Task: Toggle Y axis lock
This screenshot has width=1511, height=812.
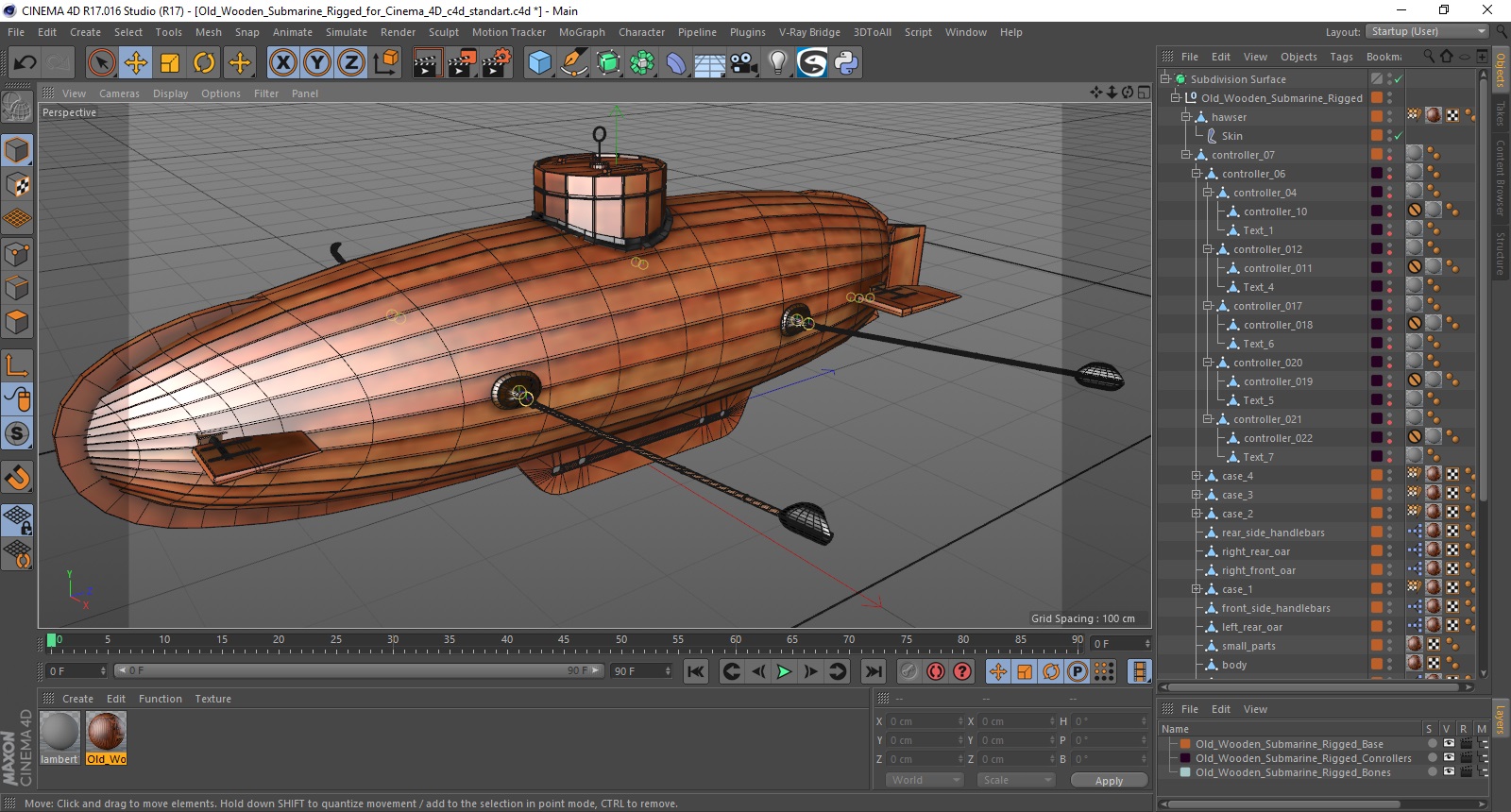Action: click(317, 63)
